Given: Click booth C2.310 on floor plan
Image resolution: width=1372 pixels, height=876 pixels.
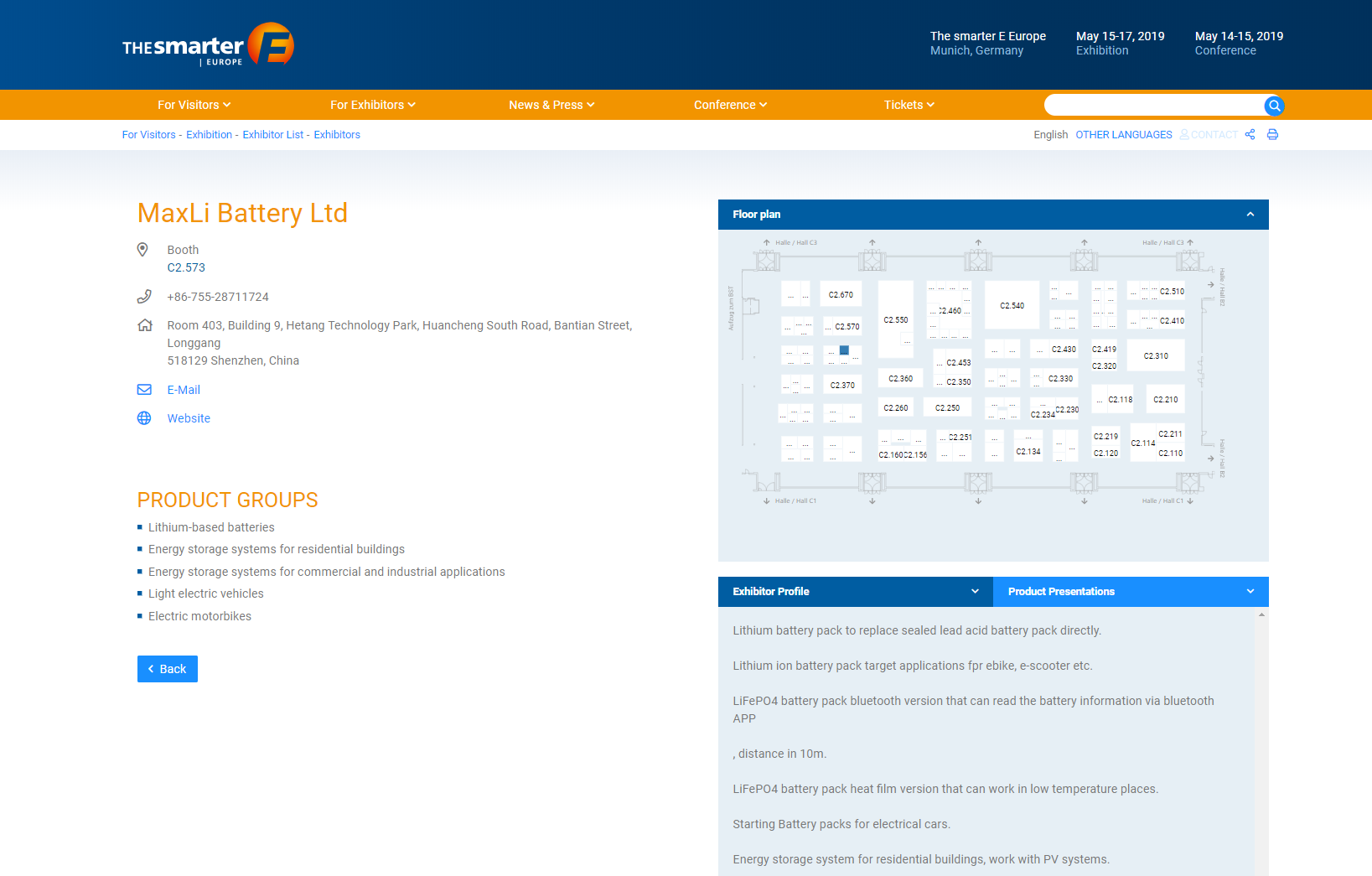Looking at the screenshot, I should 1156,355.
